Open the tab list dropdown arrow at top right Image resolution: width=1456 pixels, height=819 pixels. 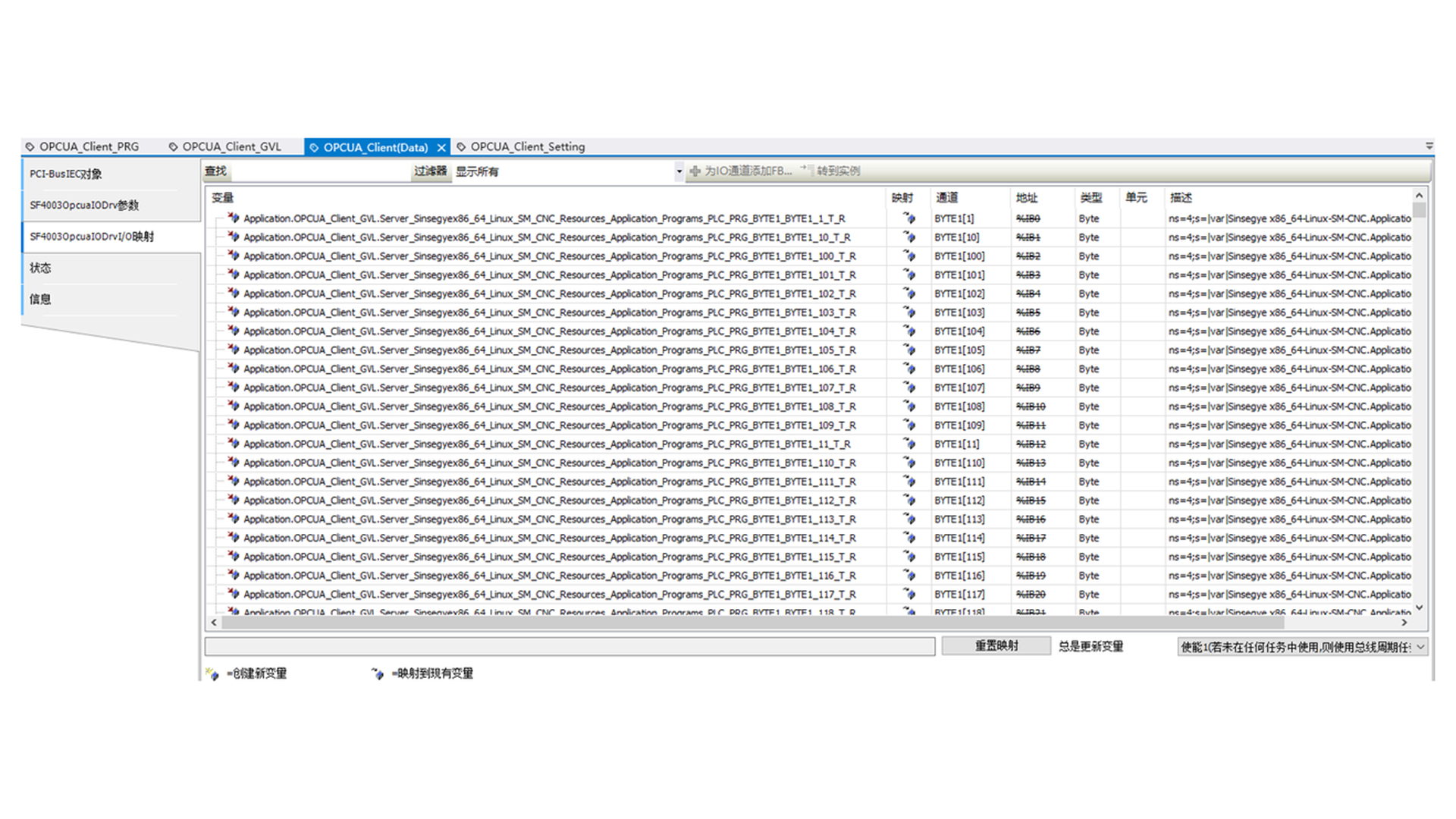pos(1429,146)
